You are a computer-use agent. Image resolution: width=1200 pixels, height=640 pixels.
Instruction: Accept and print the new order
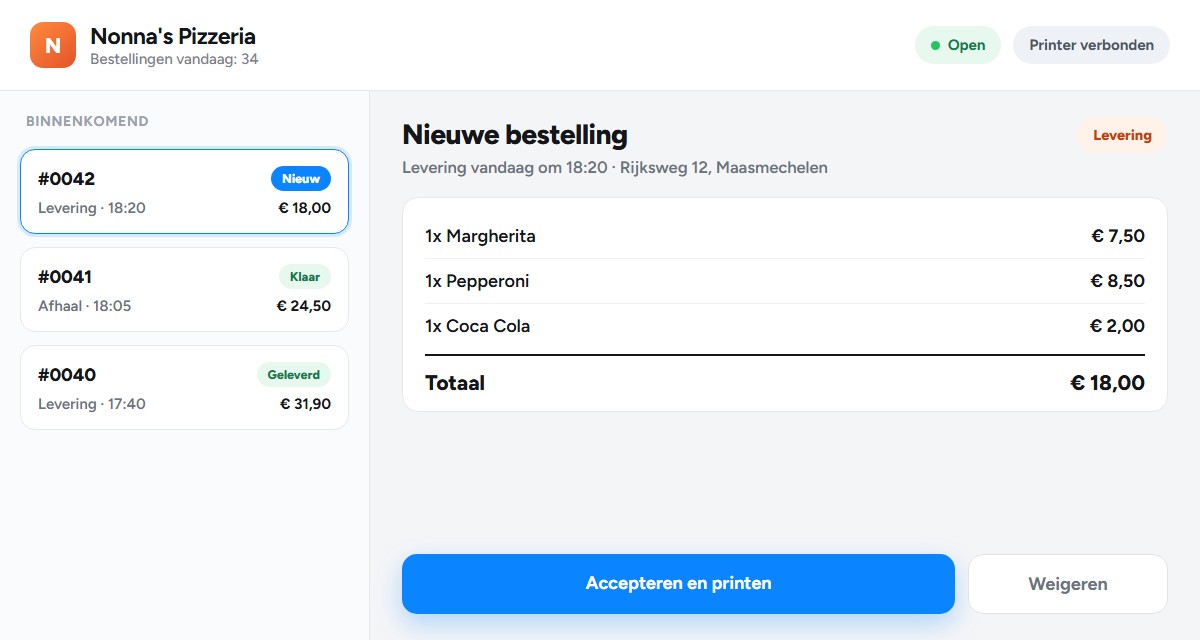tap(678, 583)
